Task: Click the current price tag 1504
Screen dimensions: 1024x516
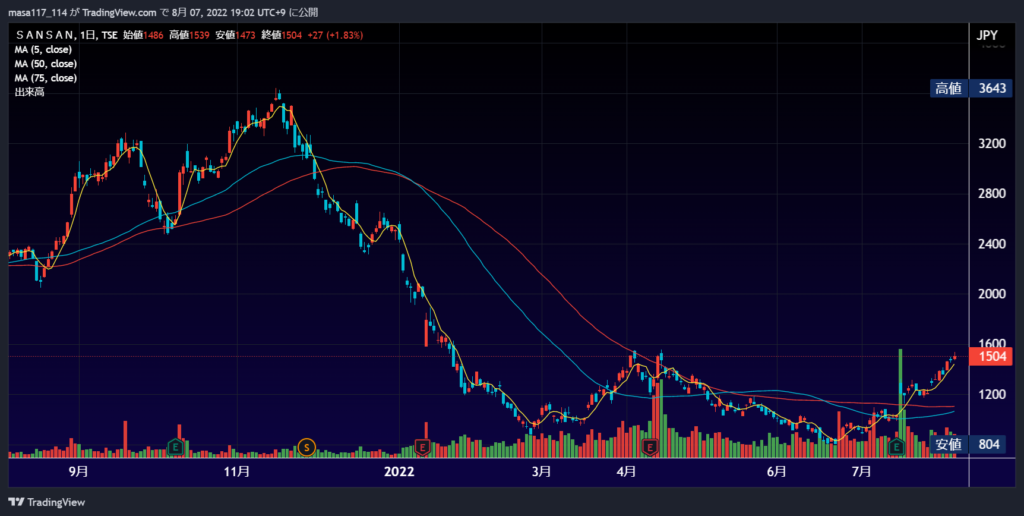Action: (x=991, y=357)
